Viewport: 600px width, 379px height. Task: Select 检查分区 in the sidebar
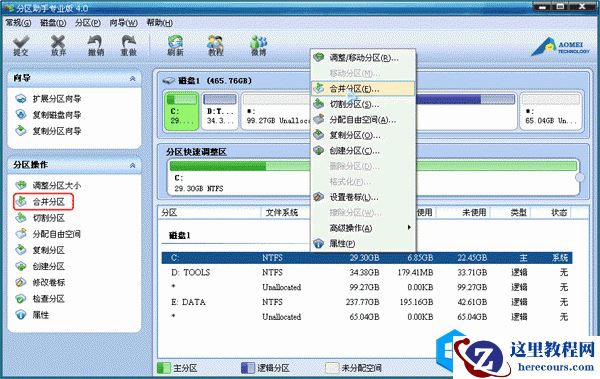coord(40,299)
